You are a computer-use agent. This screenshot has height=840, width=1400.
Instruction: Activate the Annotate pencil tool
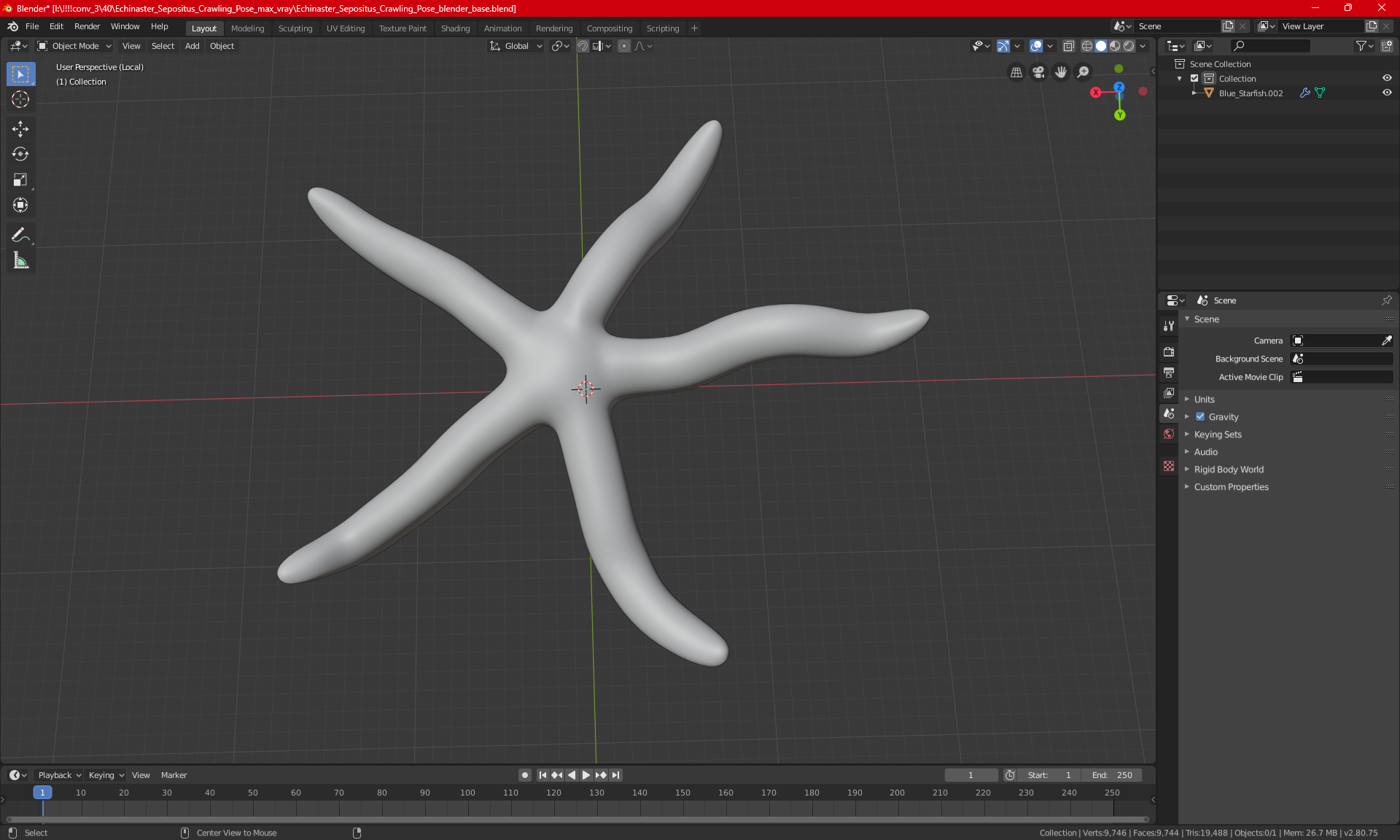[20, 235]
